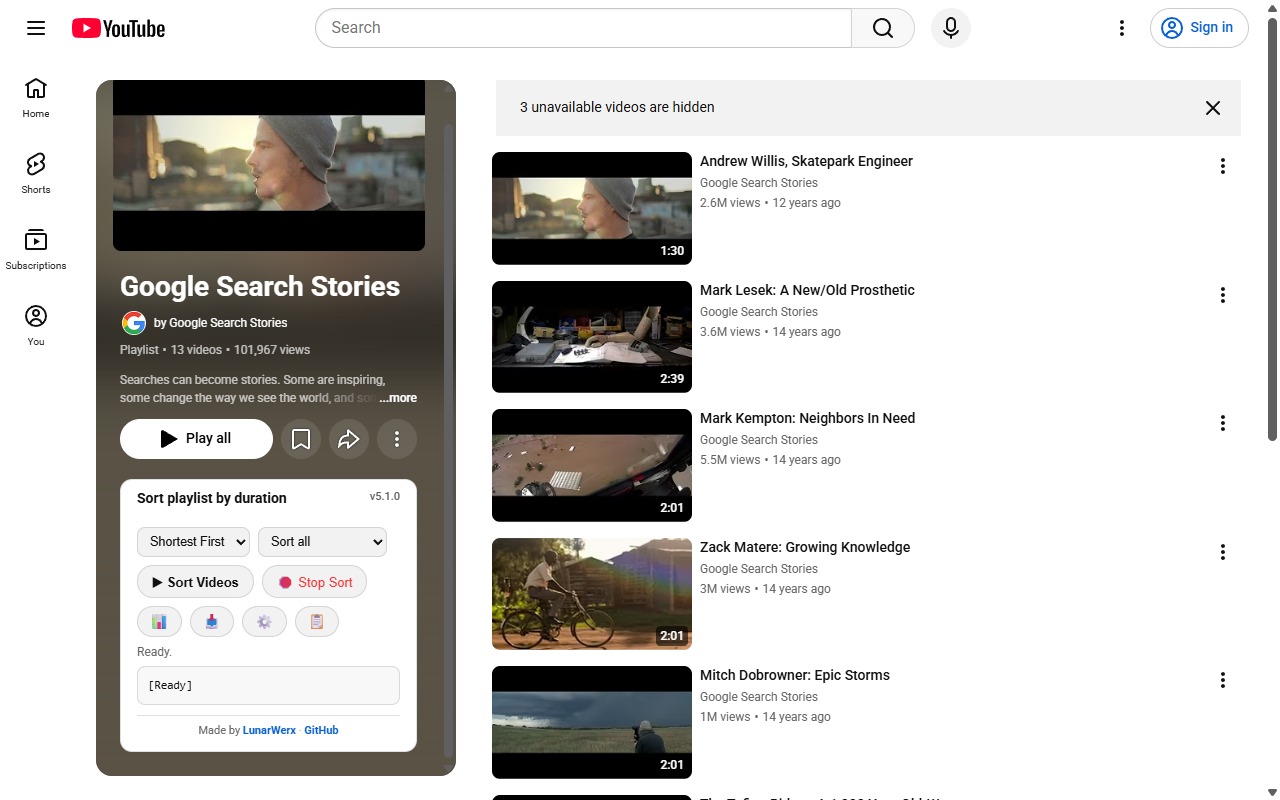The height and width of the screenshot is (800, 1280).
Task: Click the [Ready] log output box
Action: pos(268,686)
